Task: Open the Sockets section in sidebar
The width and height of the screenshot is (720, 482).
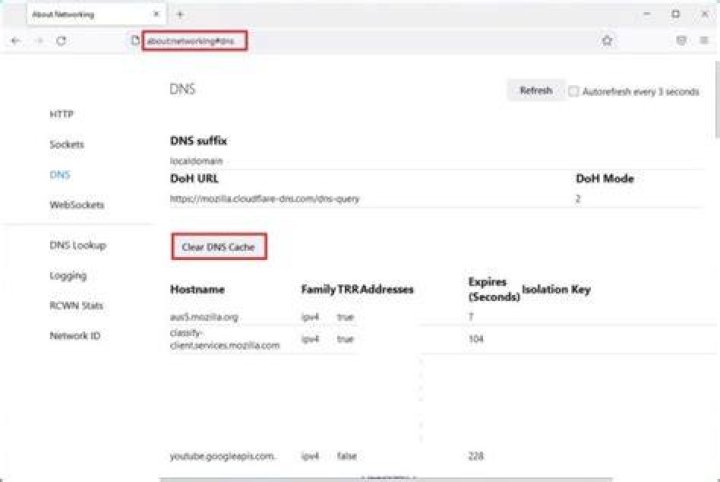Action: click(67, 144)
